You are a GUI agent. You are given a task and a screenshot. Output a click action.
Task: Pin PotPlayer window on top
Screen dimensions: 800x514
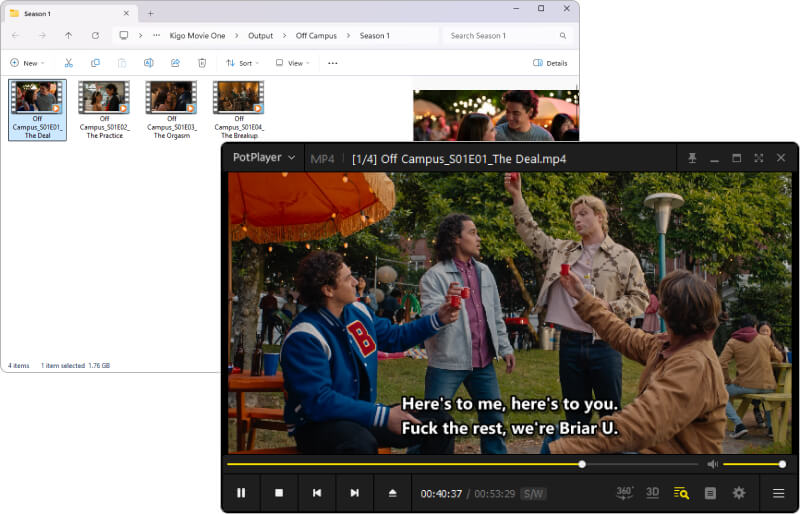click(692, 158)
